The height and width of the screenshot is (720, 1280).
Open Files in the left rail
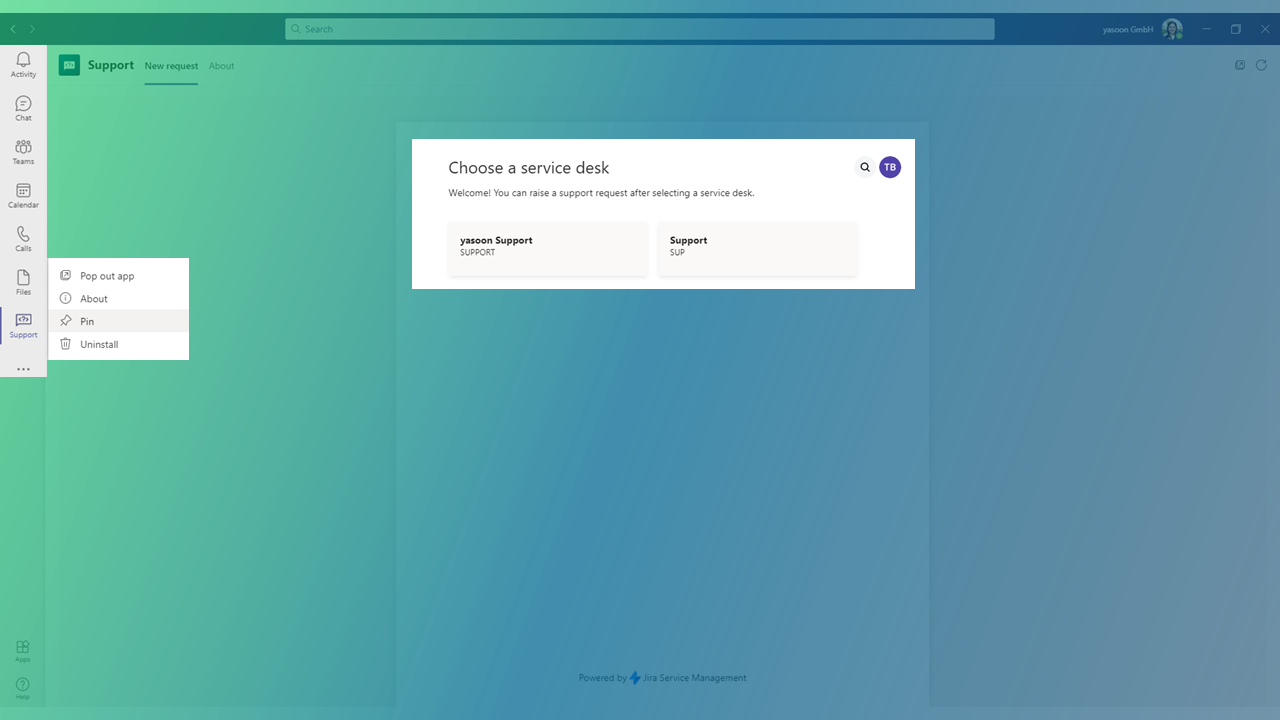pyautogui.click(x=23, y=283)
